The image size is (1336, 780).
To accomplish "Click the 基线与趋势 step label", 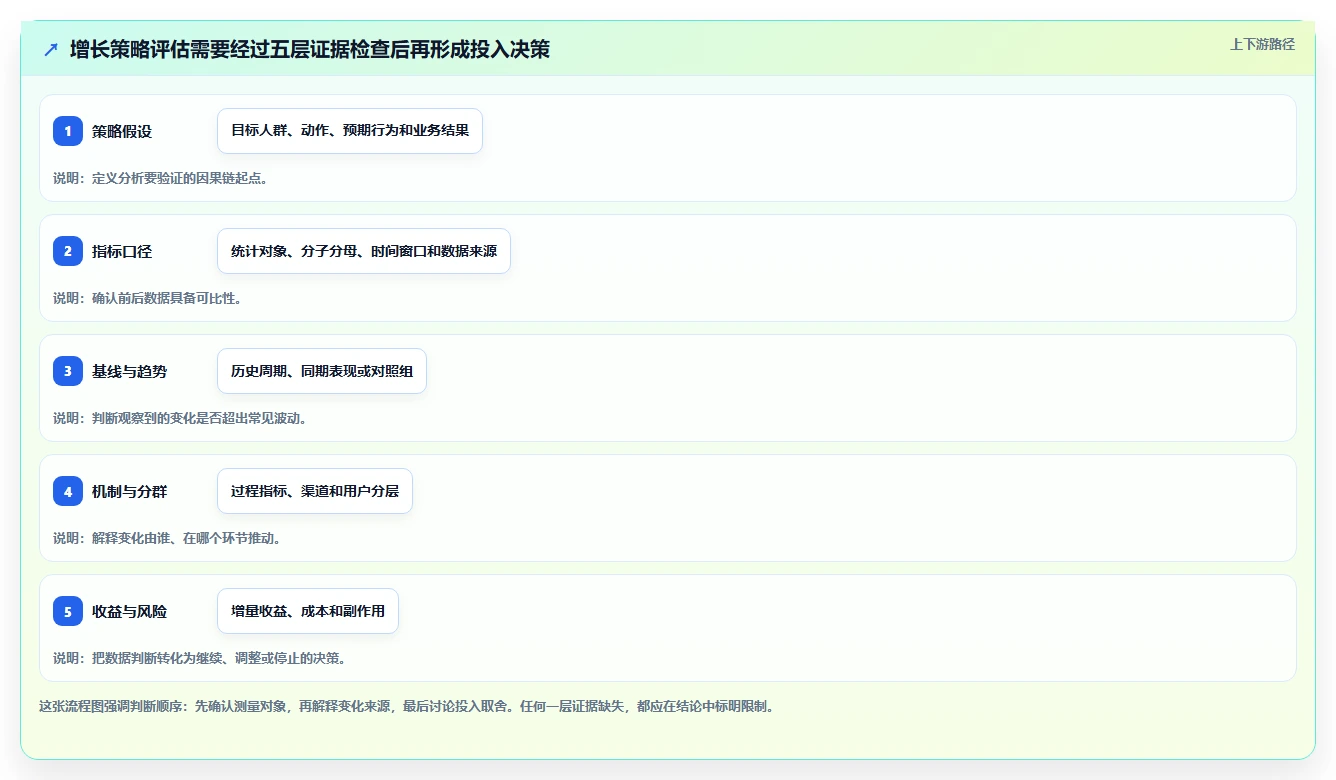I will tap(130, 371).
